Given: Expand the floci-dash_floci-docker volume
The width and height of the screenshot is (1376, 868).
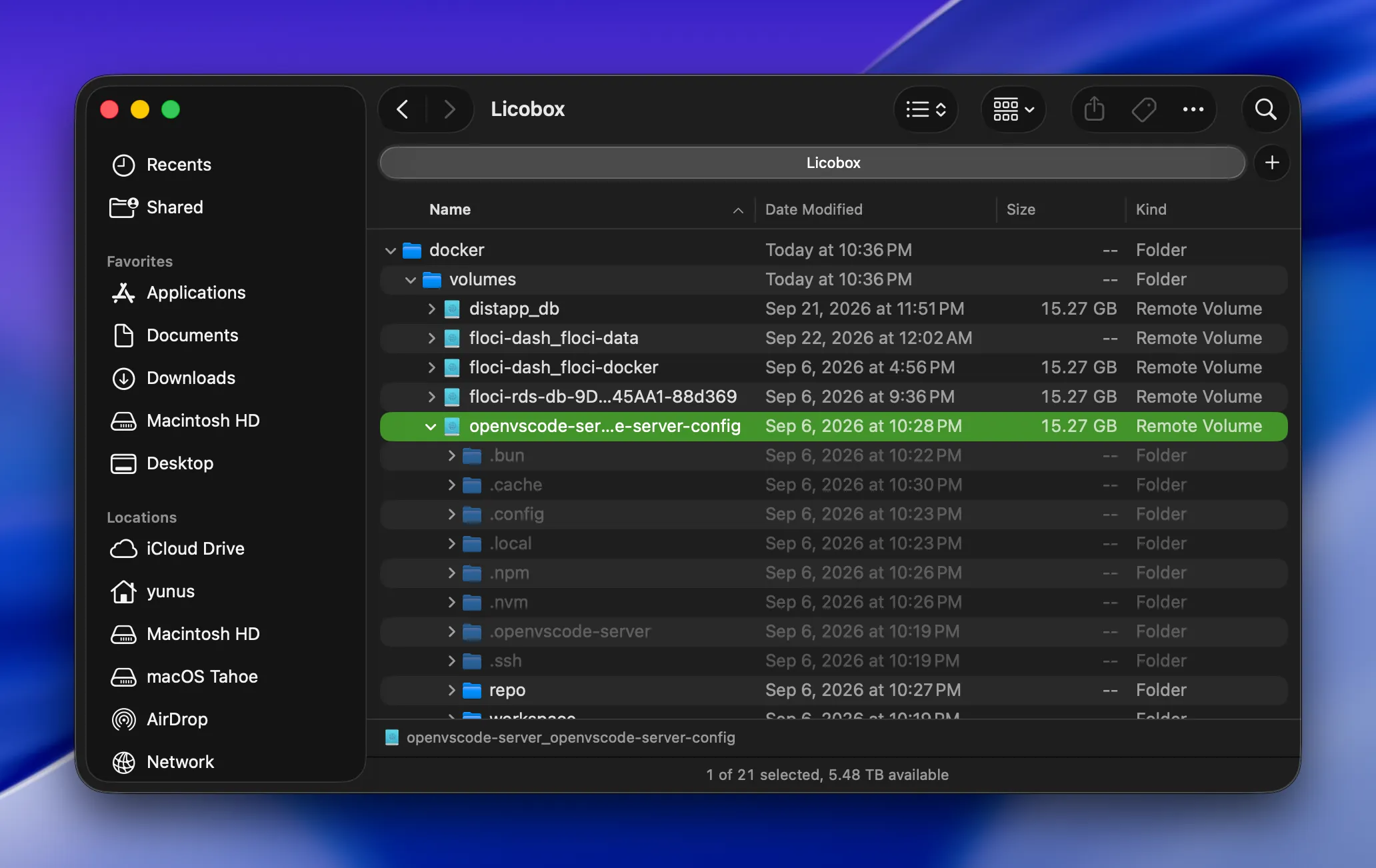Looking at the screenshot, I should [x=431, y=367].
